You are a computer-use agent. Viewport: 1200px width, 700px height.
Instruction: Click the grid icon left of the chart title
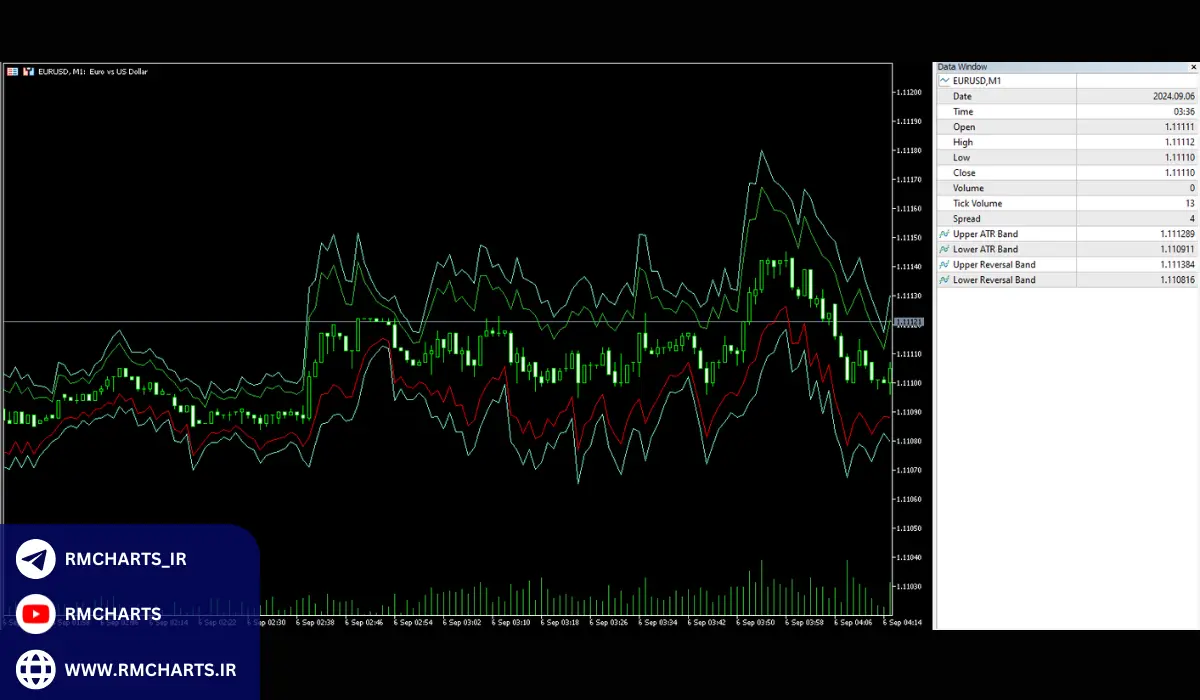pyautogui.click(x=12, y=71)
